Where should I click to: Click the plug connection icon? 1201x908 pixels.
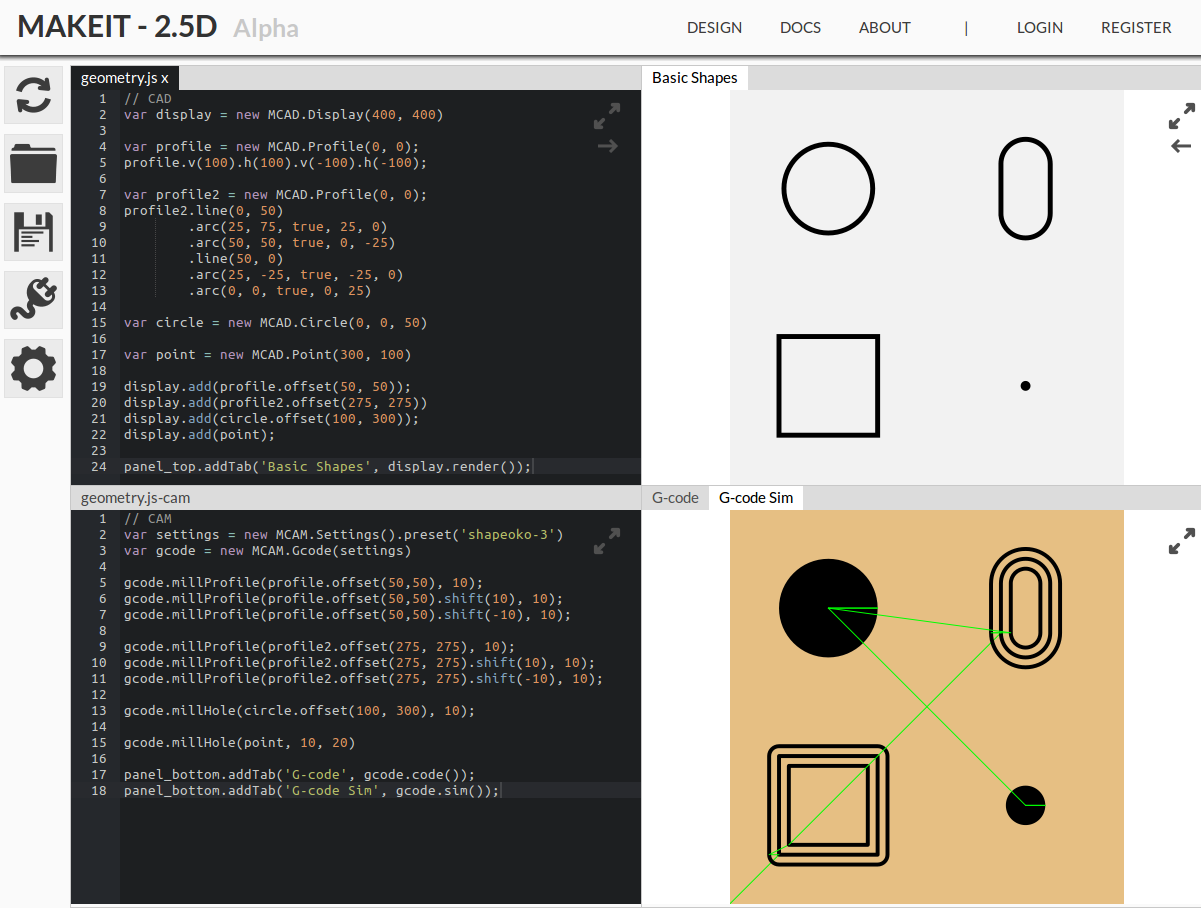(34, 300)
